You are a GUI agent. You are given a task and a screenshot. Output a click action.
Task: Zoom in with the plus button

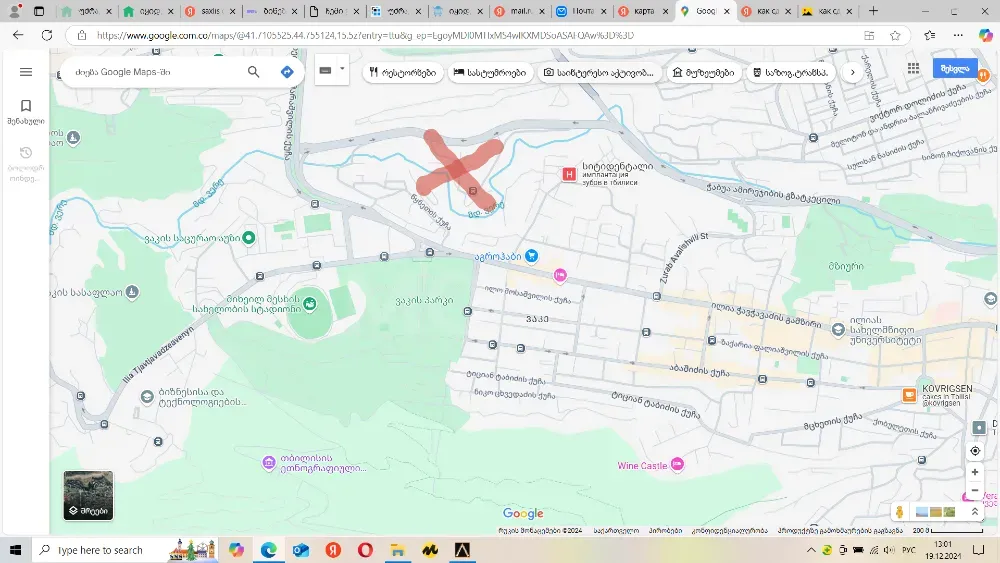(x=975, y=472)
